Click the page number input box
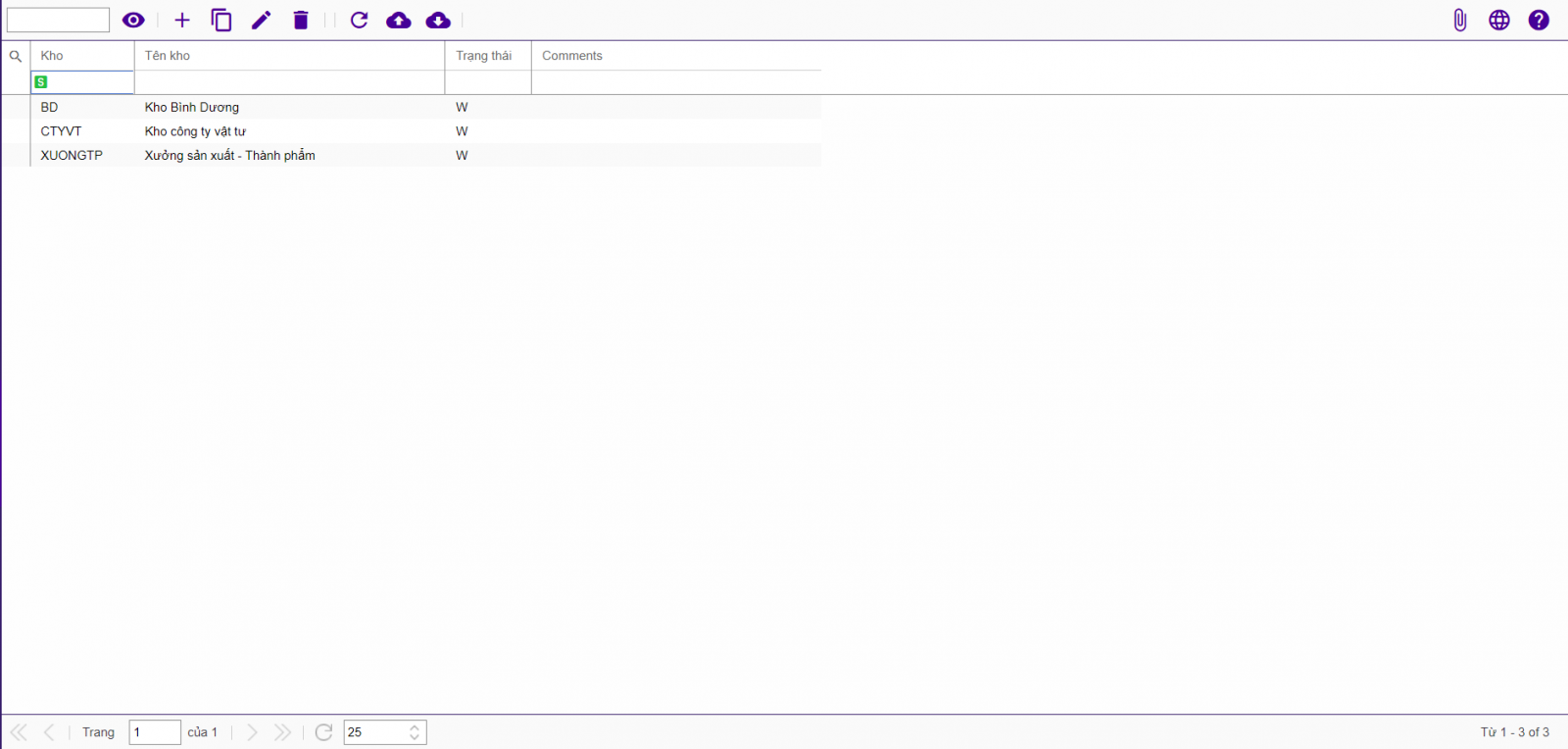 coord(155,732)
